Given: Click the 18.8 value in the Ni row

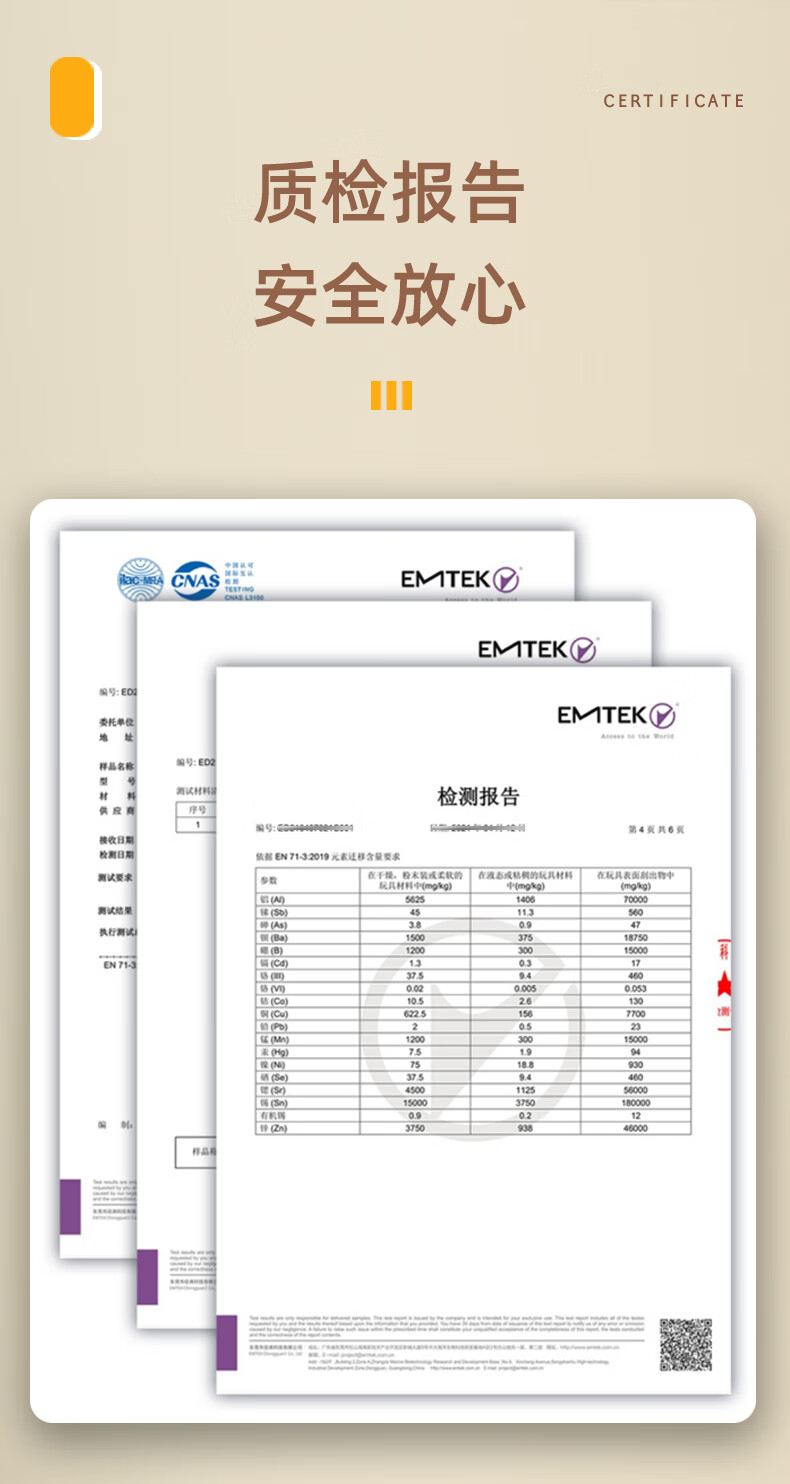Looking at the screenshot, I should 525,1065.
